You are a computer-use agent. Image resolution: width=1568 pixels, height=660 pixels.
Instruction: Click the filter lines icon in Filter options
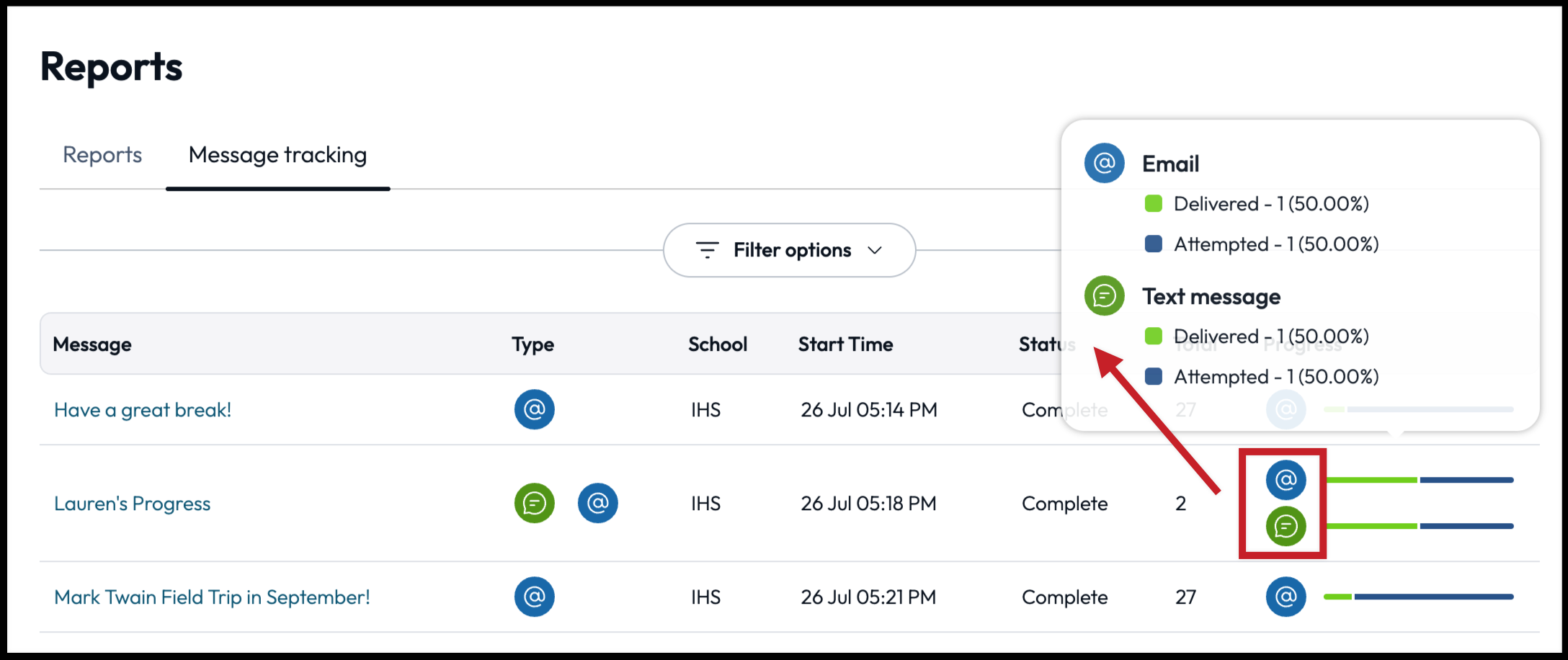tap(707, 250)
